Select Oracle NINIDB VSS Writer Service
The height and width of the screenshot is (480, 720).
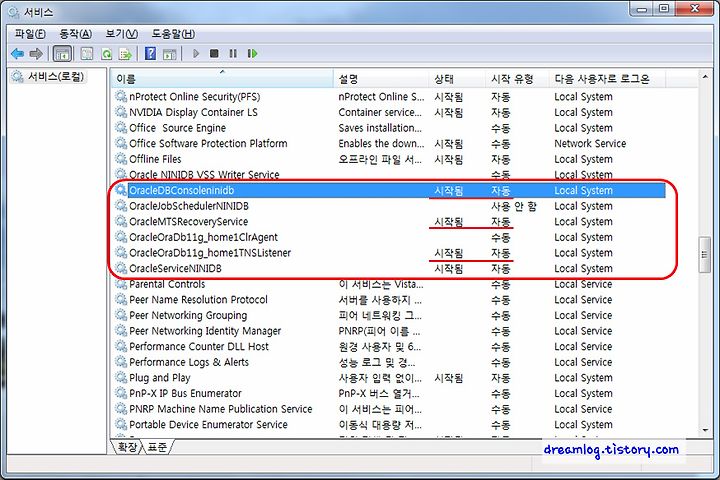coord(389,175)
